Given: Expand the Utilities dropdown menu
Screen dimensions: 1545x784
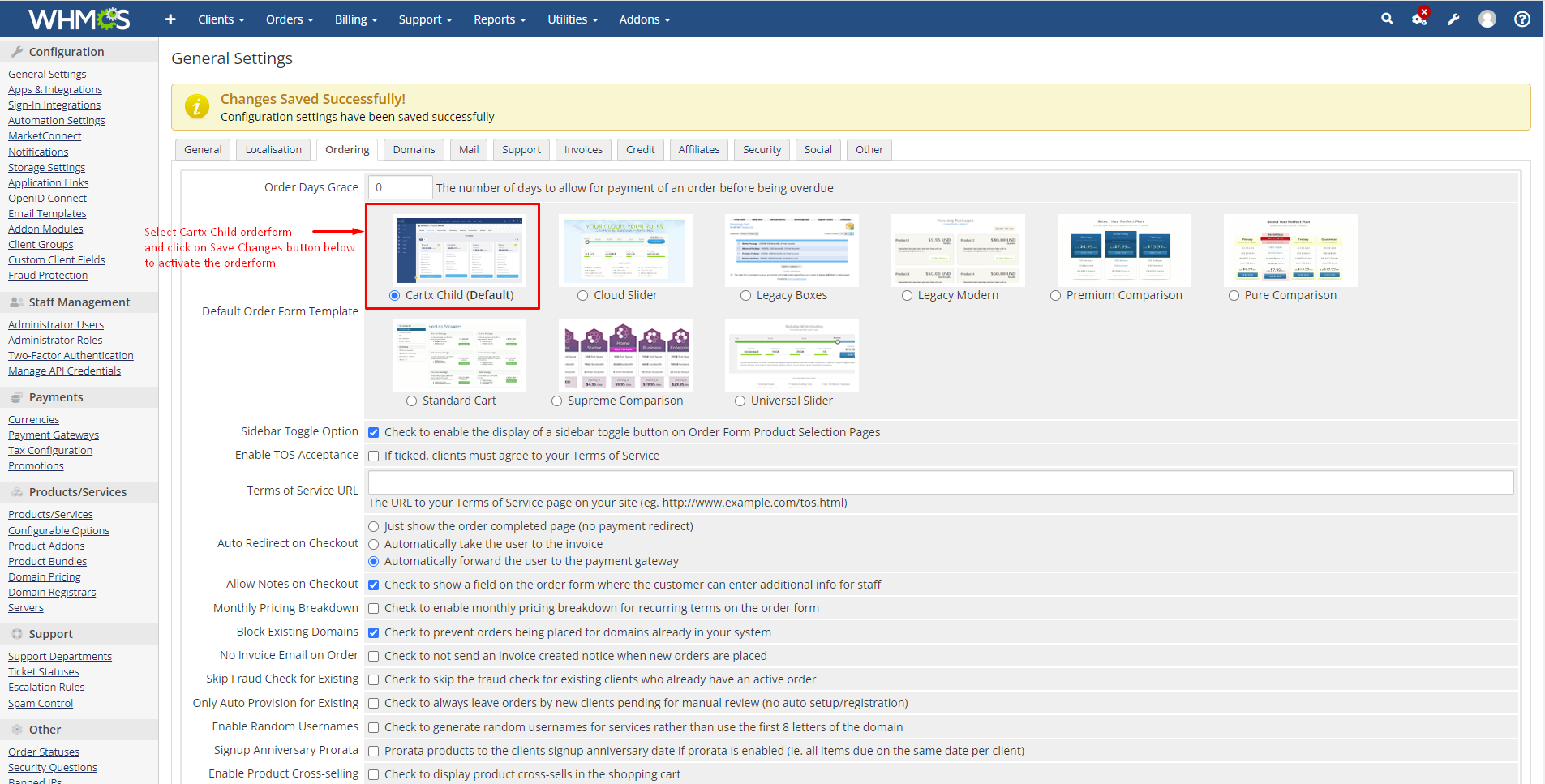Looking at the screenshot, I should click(572, 19).
